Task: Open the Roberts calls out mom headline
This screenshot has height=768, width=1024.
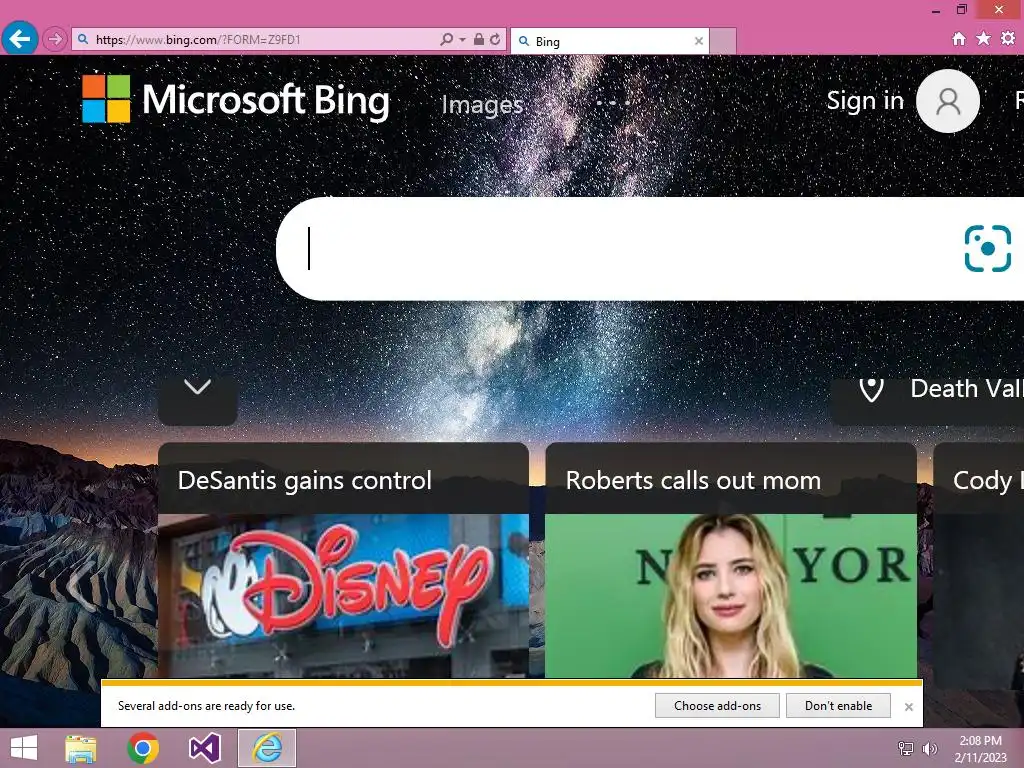Action: pos(693,481)
